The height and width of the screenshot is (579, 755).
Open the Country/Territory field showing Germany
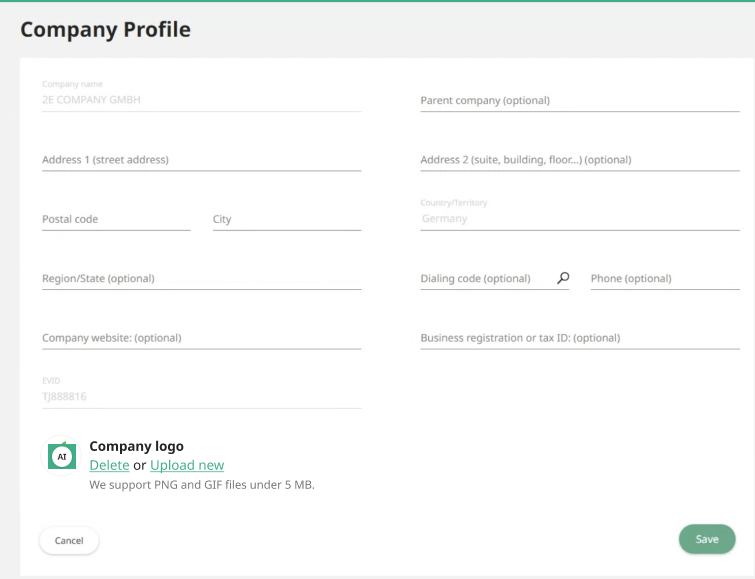click(x=579, y=218)
